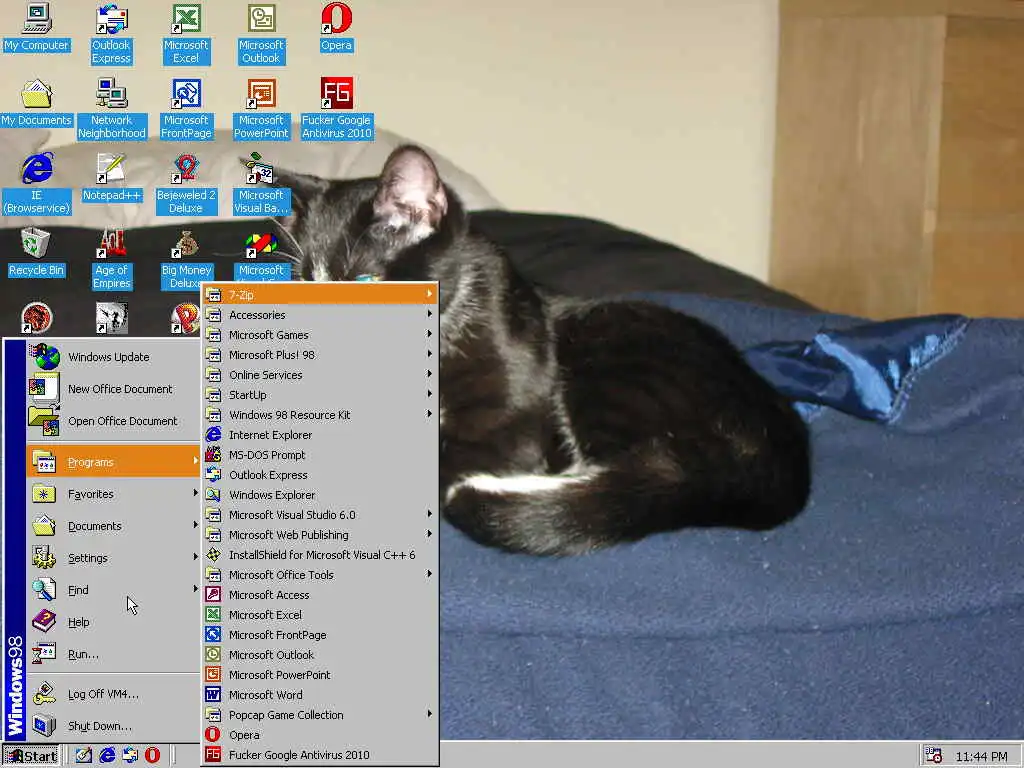Open Windows Explorer

click(320, 495)
